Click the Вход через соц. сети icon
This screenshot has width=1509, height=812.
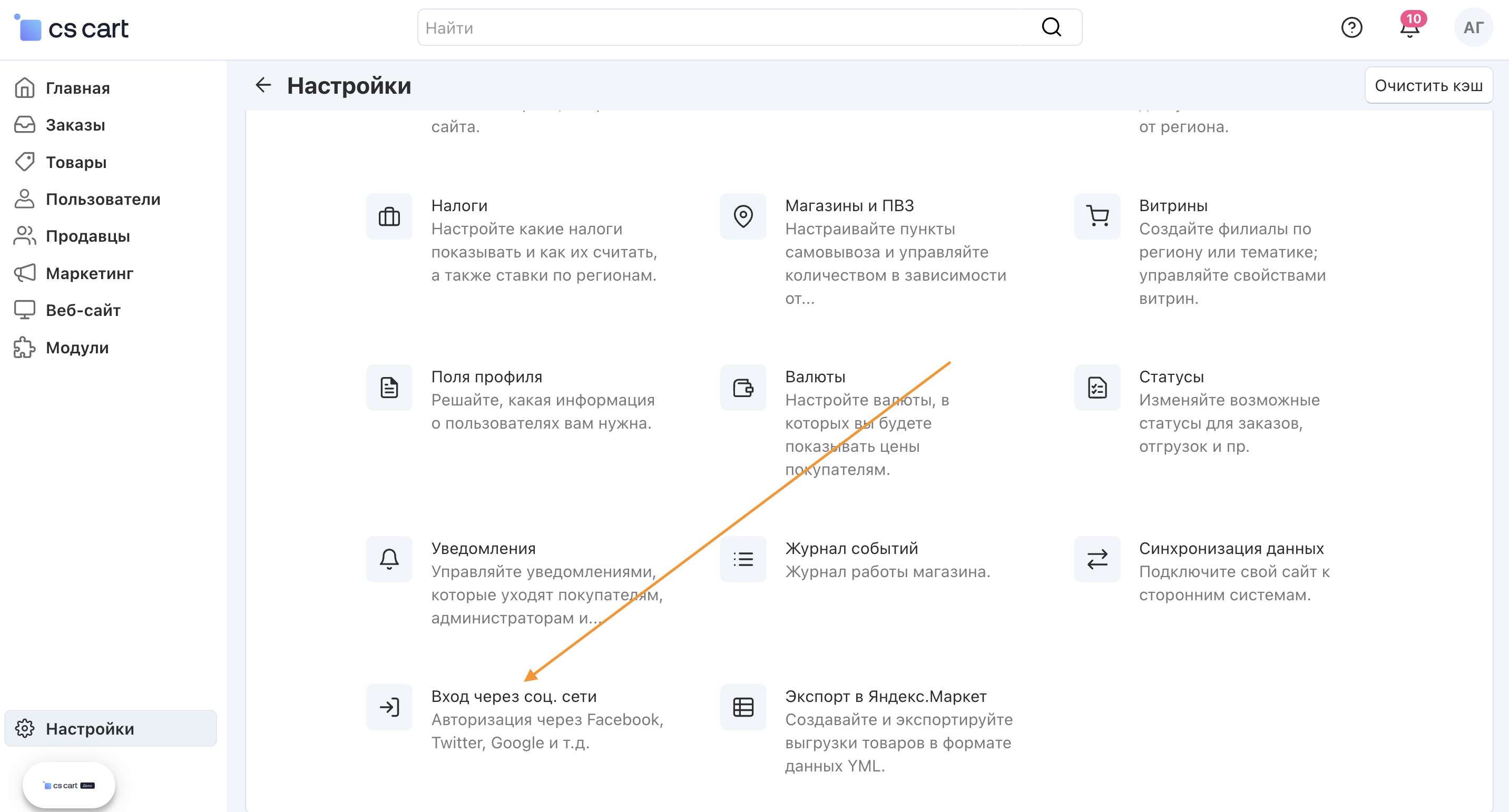pos(389,707)
